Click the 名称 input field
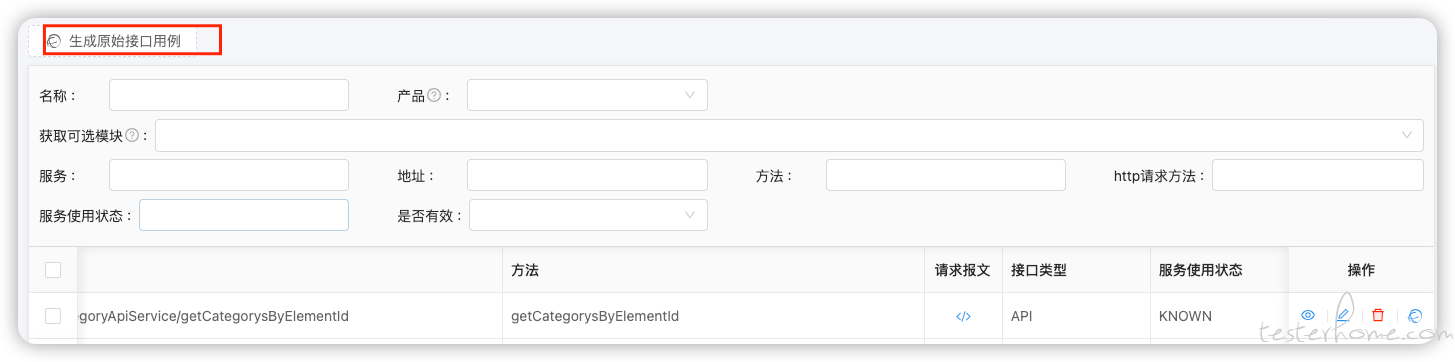The image size is (1455, 362). point(229,95)
